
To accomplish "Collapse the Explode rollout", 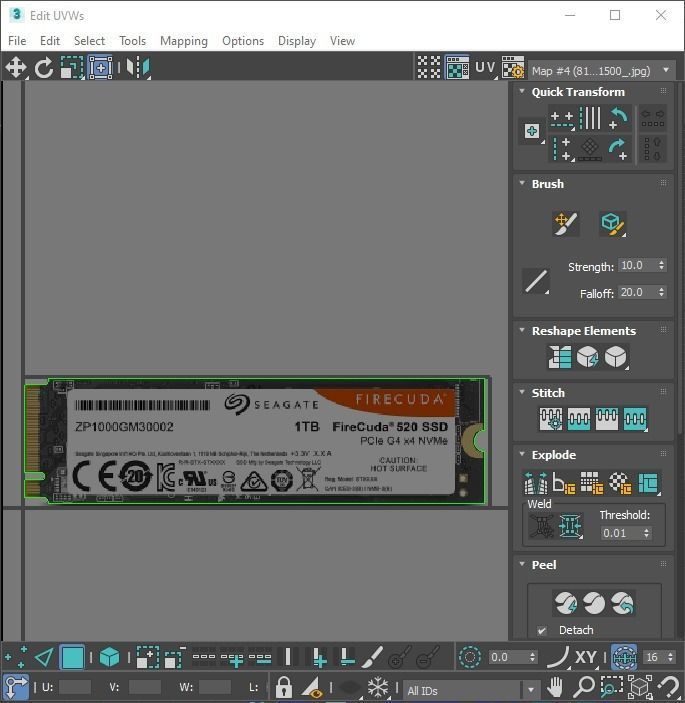I will pyautogui.click(x=522, y=454).
